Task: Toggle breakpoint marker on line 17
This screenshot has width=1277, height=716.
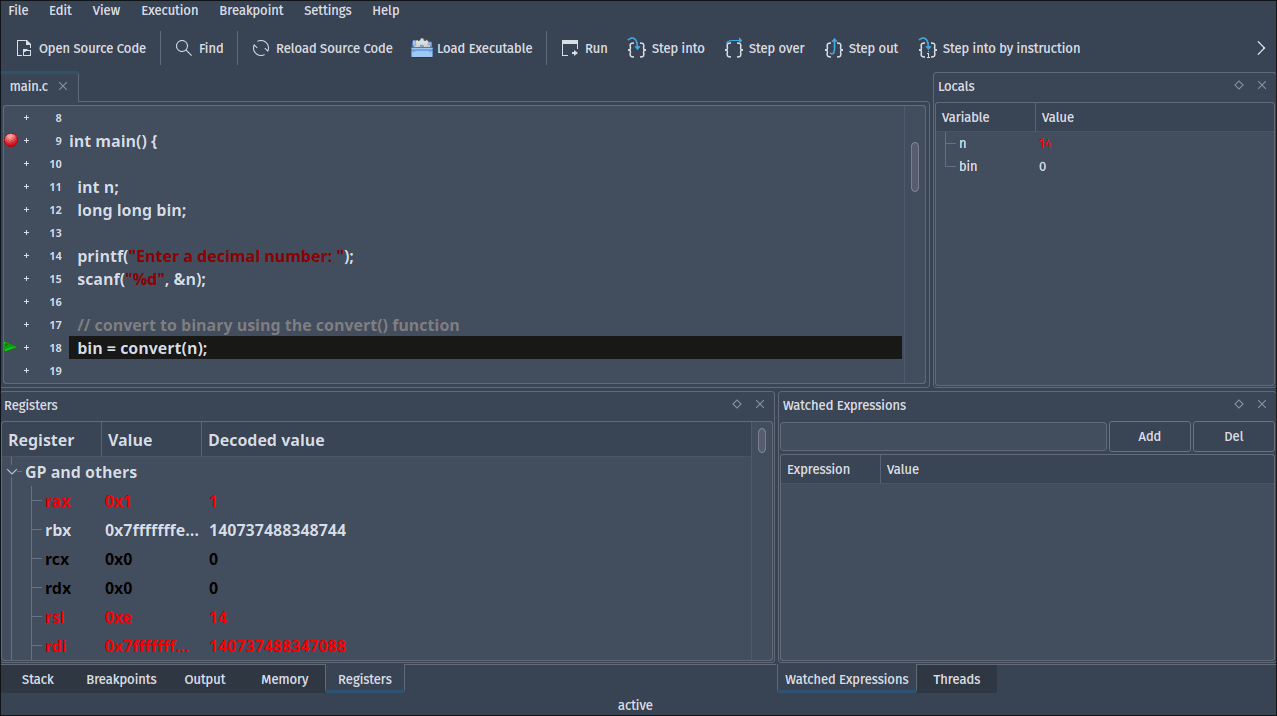Action: pos(27,325)
